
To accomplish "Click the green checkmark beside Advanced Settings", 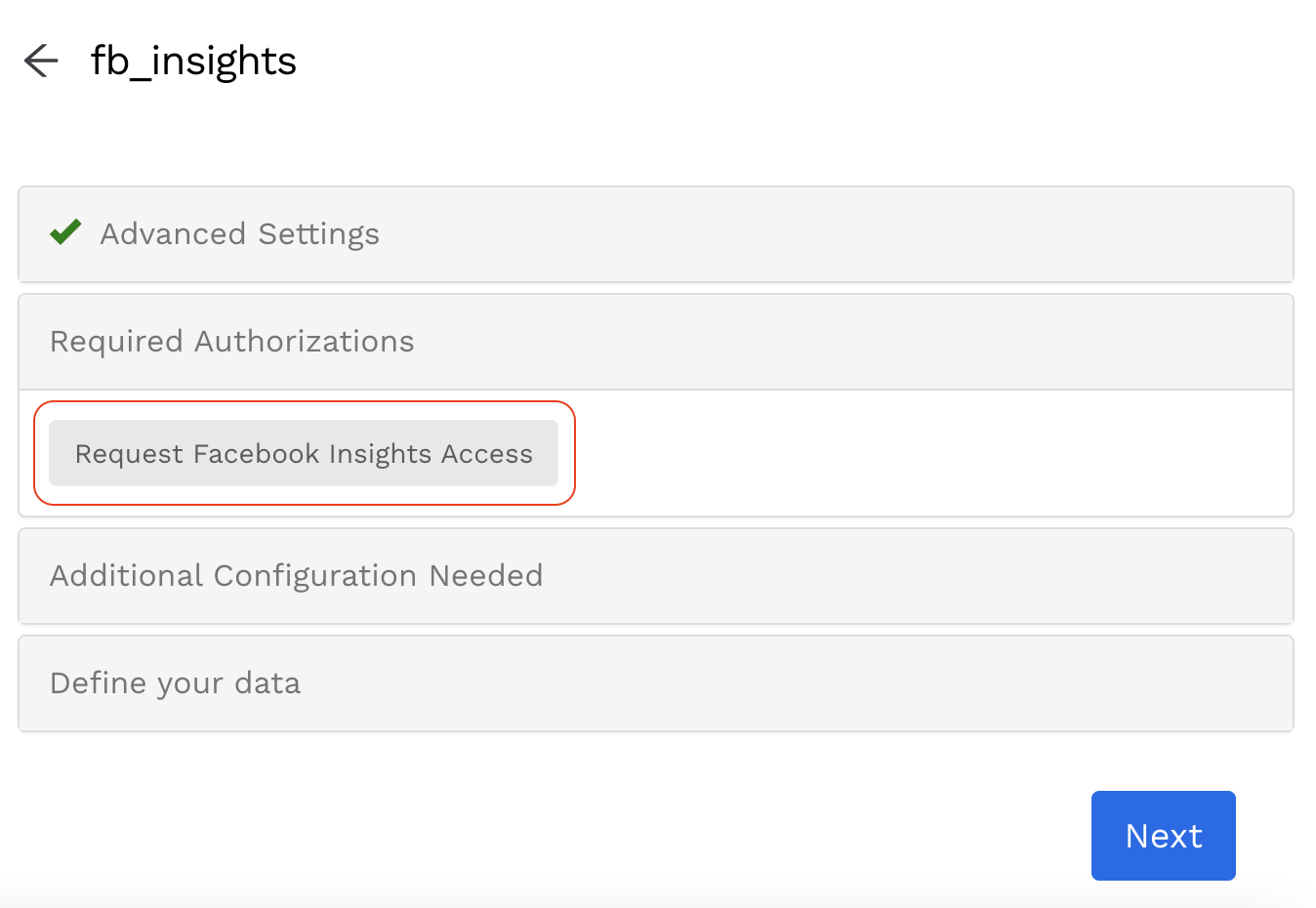I will 65,233.
